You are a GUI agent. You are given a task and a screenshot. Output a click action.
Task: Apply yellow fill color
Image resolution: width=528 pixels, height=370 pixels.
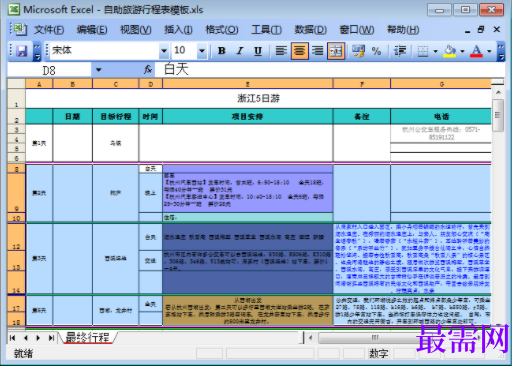tap(450, 51)
